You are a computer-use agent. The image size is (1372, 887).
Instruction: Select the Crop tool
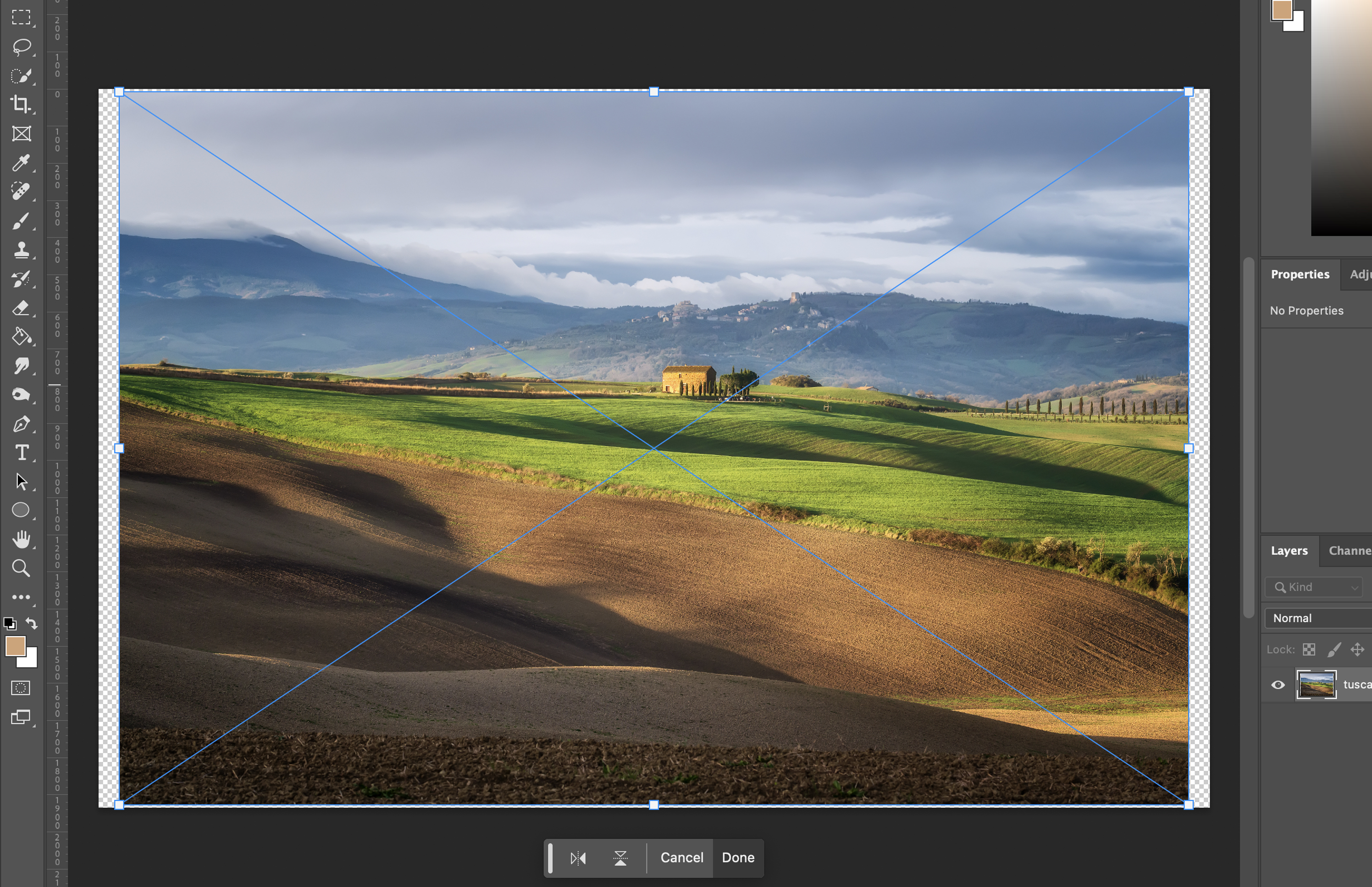pyautogui.click(x=21, y=104)
